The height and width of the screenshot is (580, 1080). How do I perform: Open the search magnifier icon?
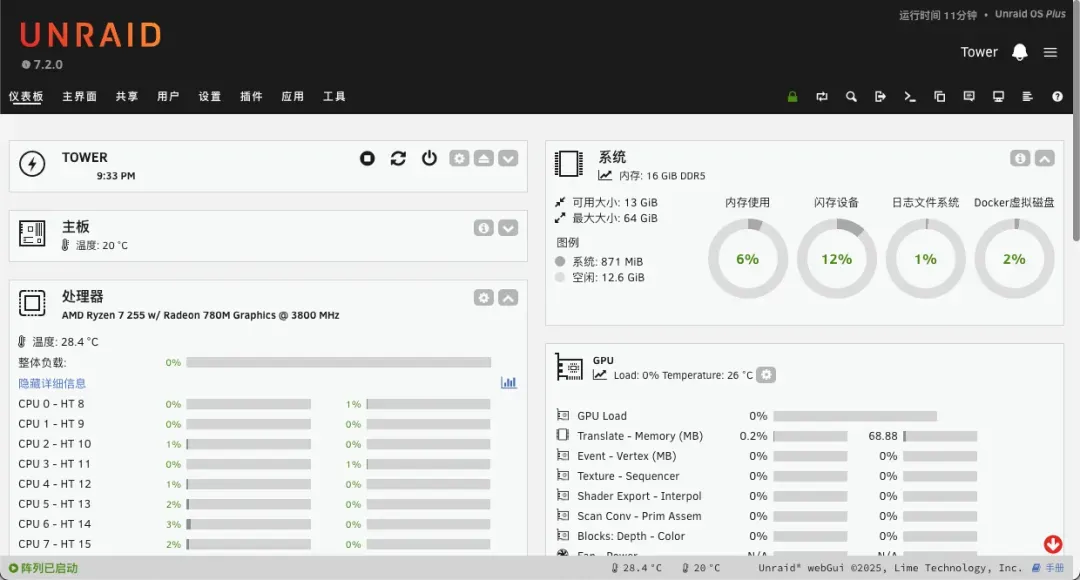[851, 97]
